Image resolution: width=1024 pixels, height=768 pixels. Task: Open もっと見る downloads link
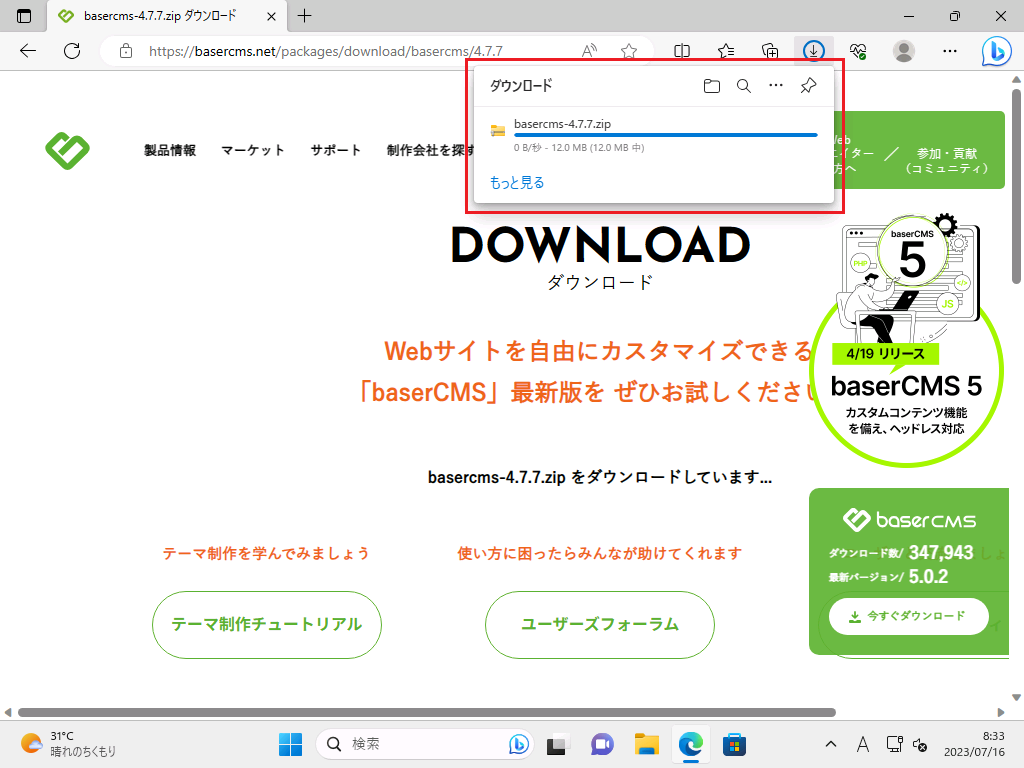click(x=516, y=182)
